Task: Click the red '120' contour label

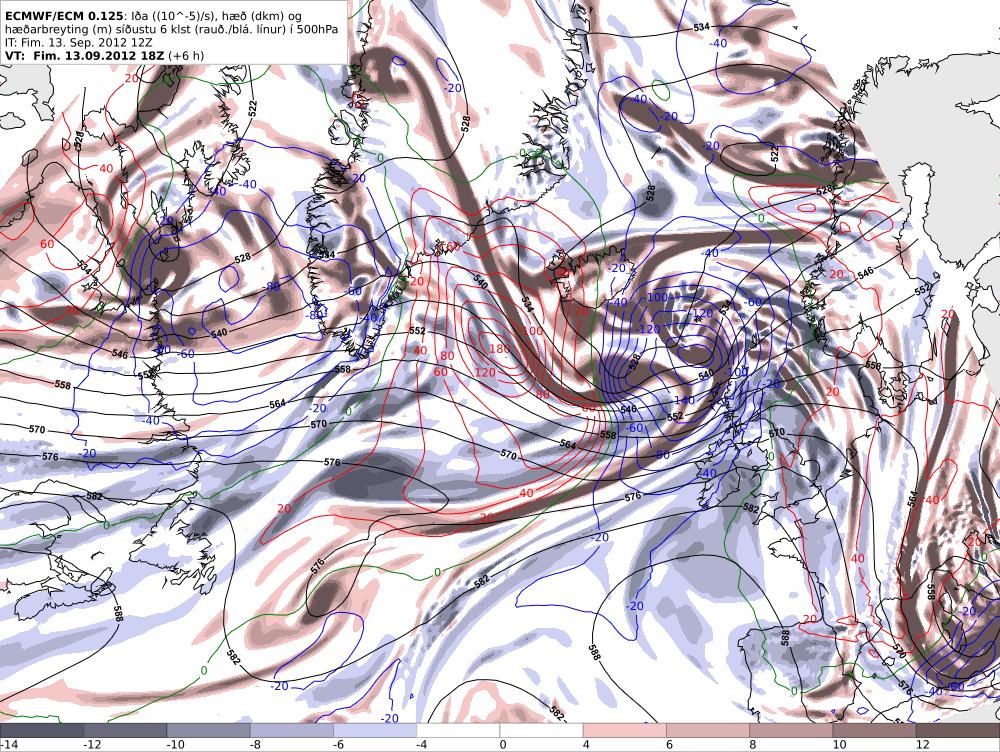Action: tap(485, 372)
